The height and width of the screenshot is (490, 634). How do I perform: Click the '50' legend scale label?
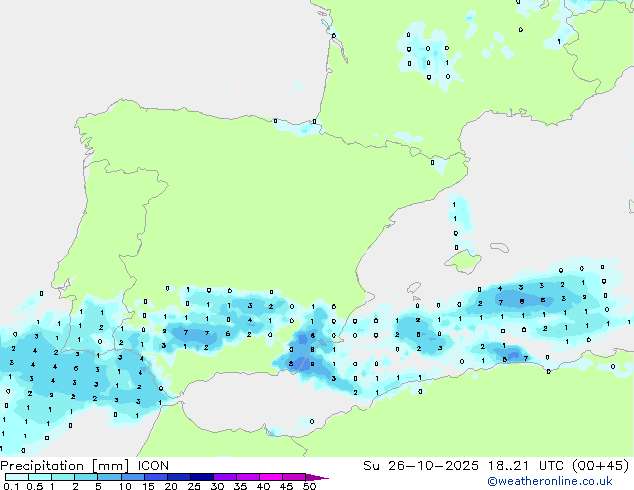pyautogui.click(x=309, y=486)
